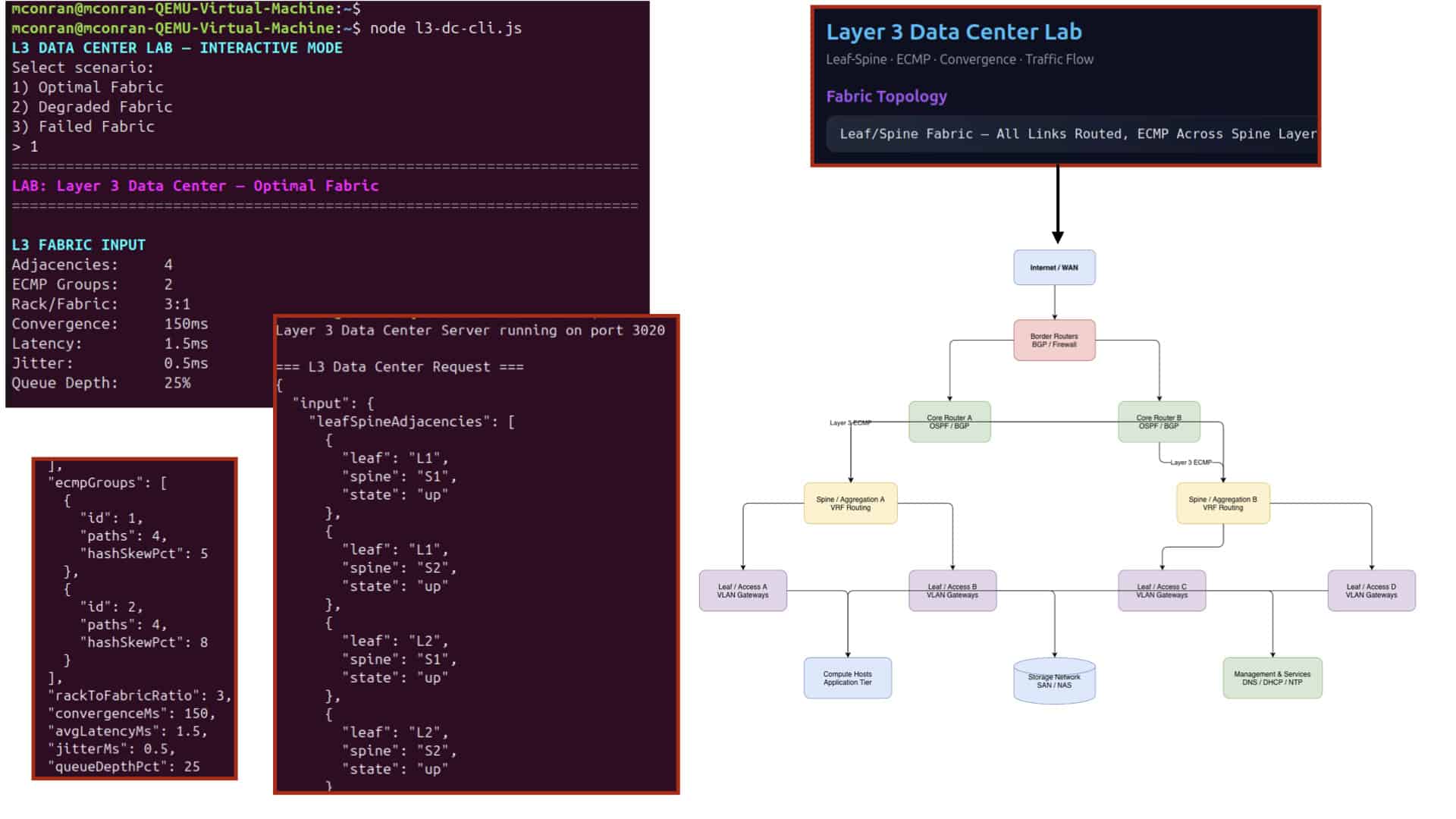
Task: Click the Leaf / Access B node
Action: 952,591
